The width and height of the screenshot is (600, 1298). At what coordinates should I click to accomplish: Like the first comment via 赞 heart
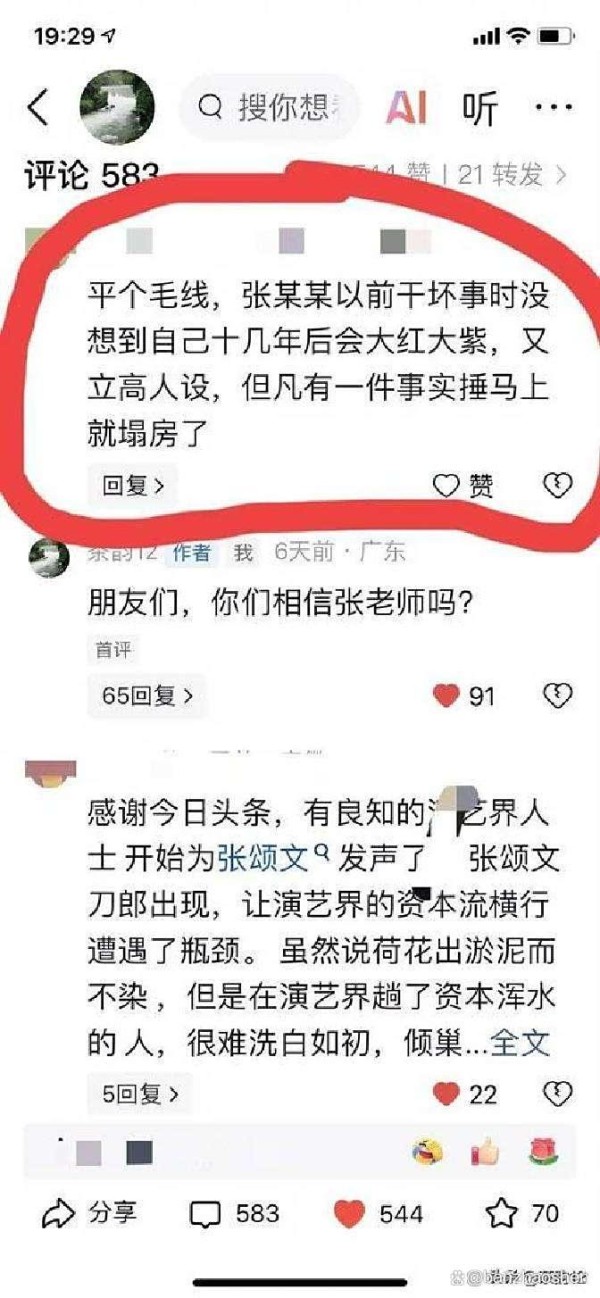(463, 486)
